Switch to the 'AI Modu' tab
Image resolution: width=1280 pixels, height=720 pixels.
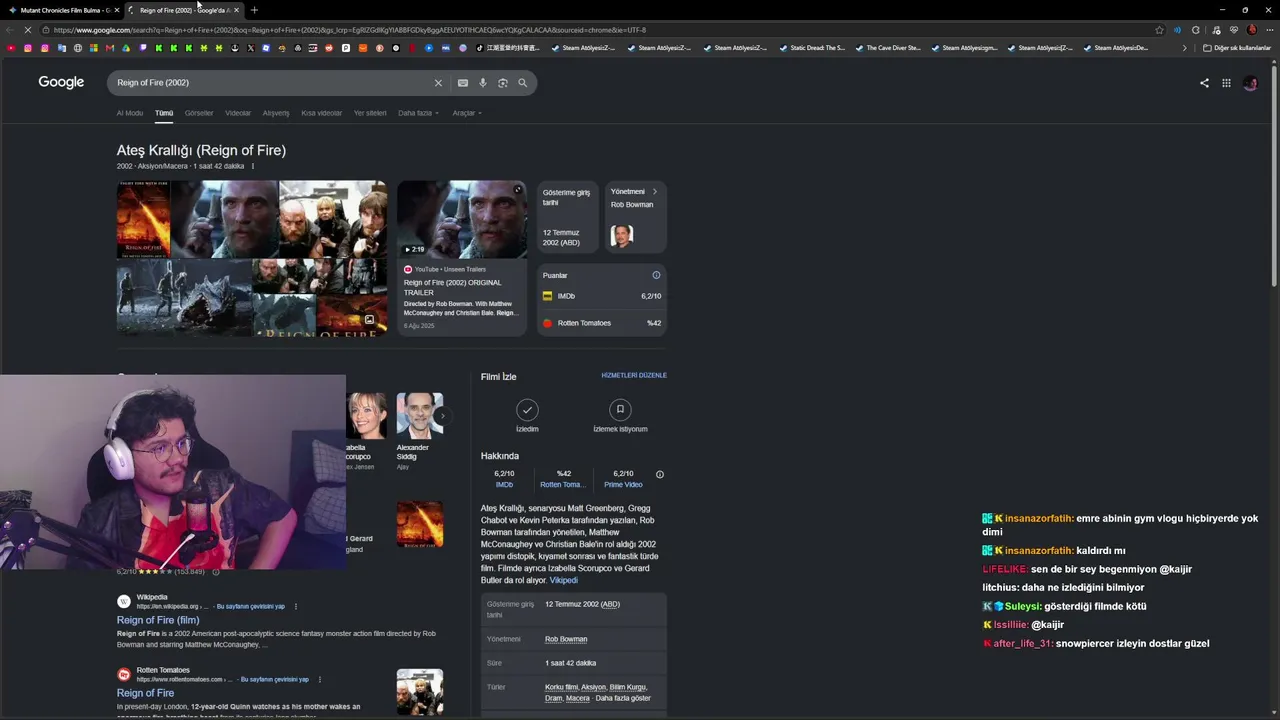pos(129,113)
